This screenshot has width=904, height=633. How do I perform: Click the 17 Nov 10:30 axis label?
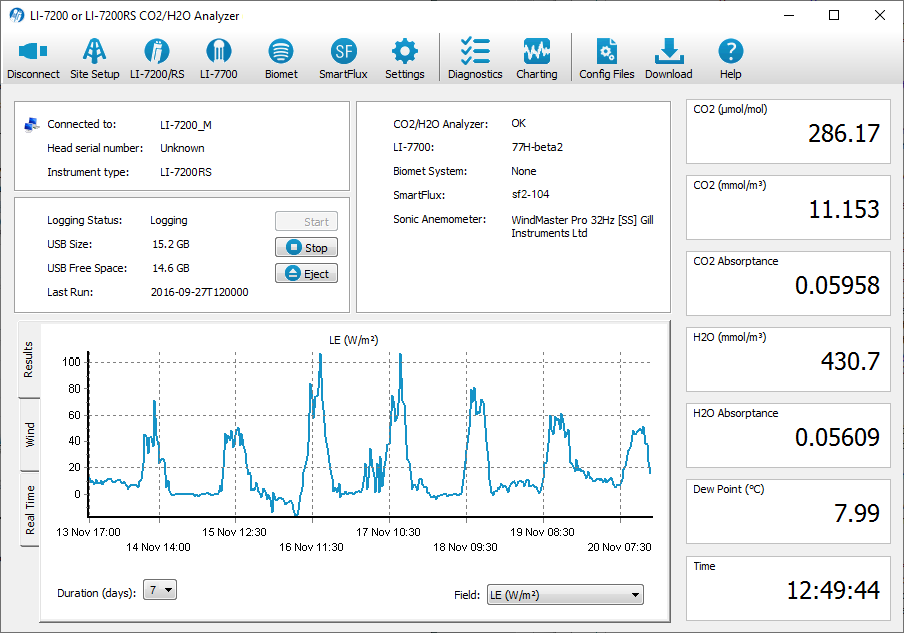388,532
